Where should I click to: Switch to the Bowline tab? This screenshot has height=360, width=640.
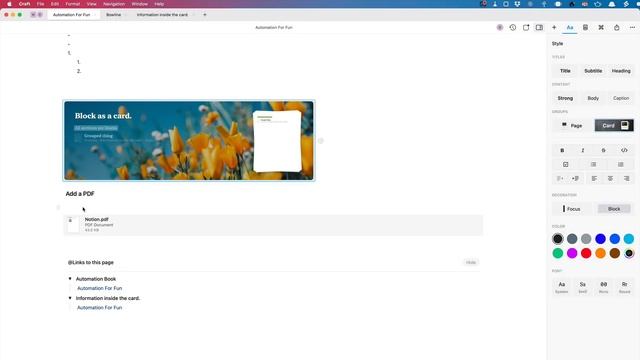(113, 15)
